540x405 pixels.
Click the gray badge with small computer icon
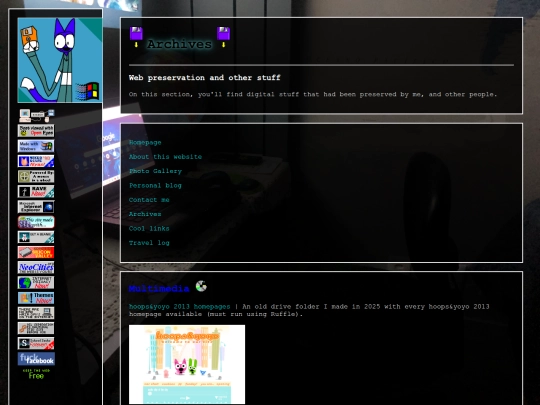click(36, 313)
